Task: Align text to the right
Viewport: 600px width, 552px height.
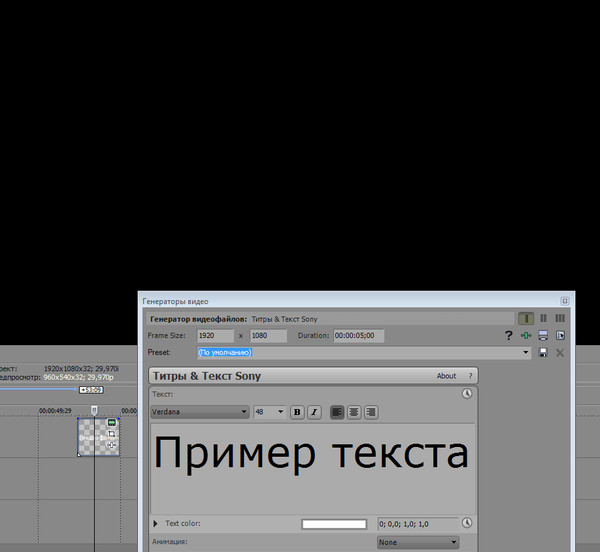Action: click(x=371, y=412)
